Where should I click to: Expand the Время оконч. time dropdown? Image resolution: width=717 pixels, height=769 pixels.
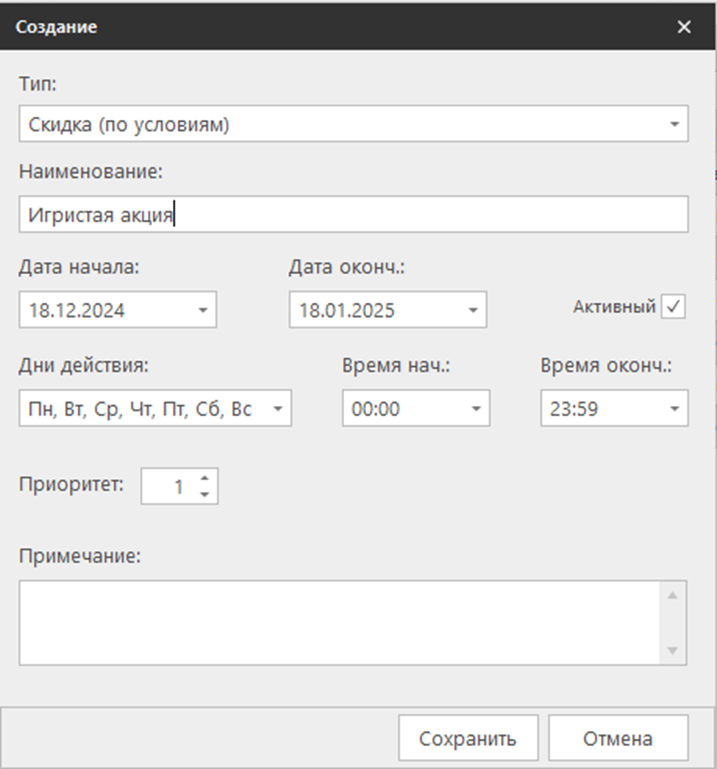(673, 408)
